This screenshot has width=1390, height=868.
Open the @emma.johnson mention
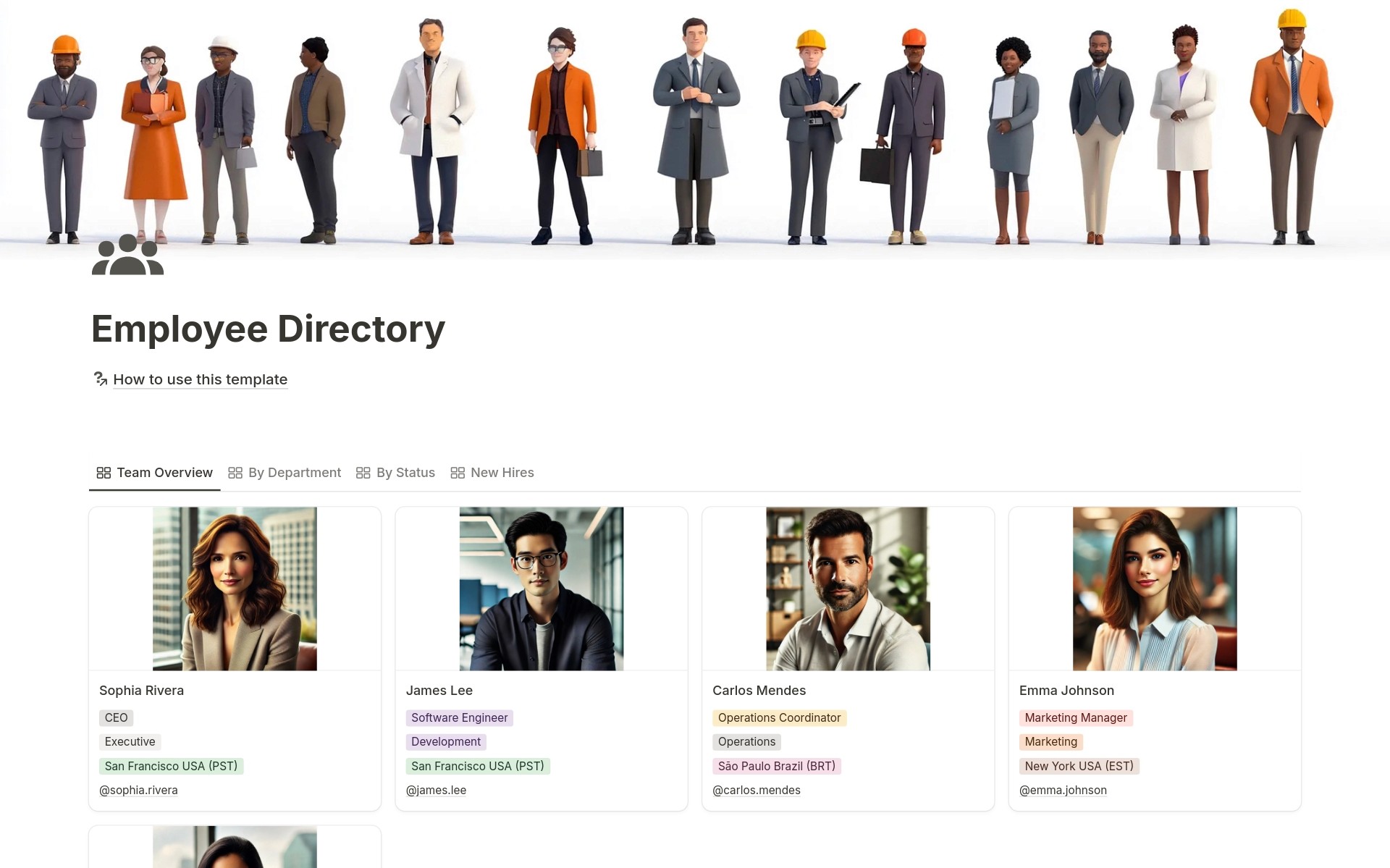click(1063, 790)
